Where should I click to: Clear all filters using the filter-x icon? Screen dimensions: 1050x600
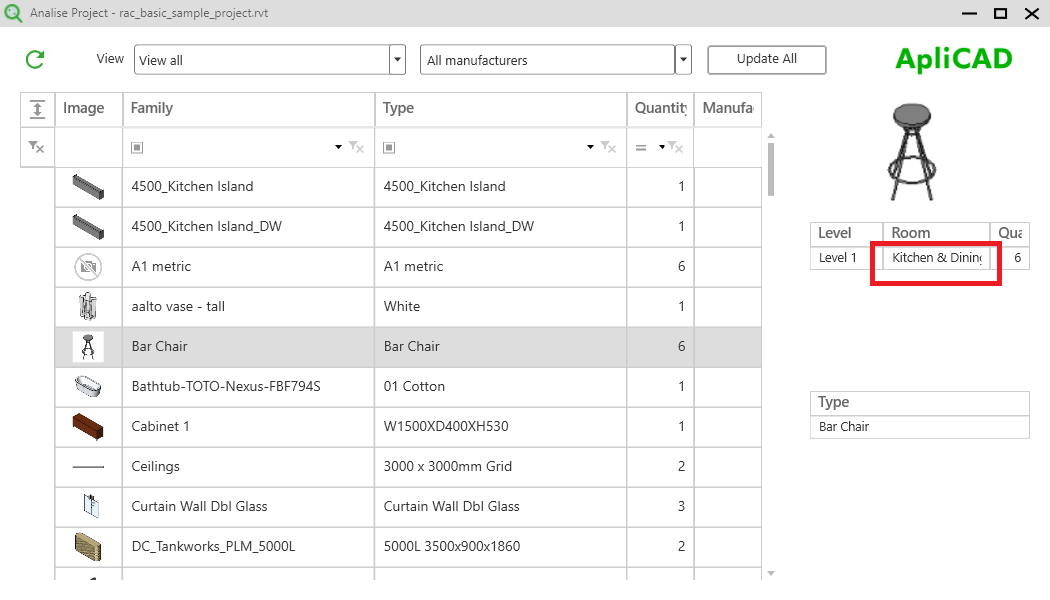click(36, 147)
